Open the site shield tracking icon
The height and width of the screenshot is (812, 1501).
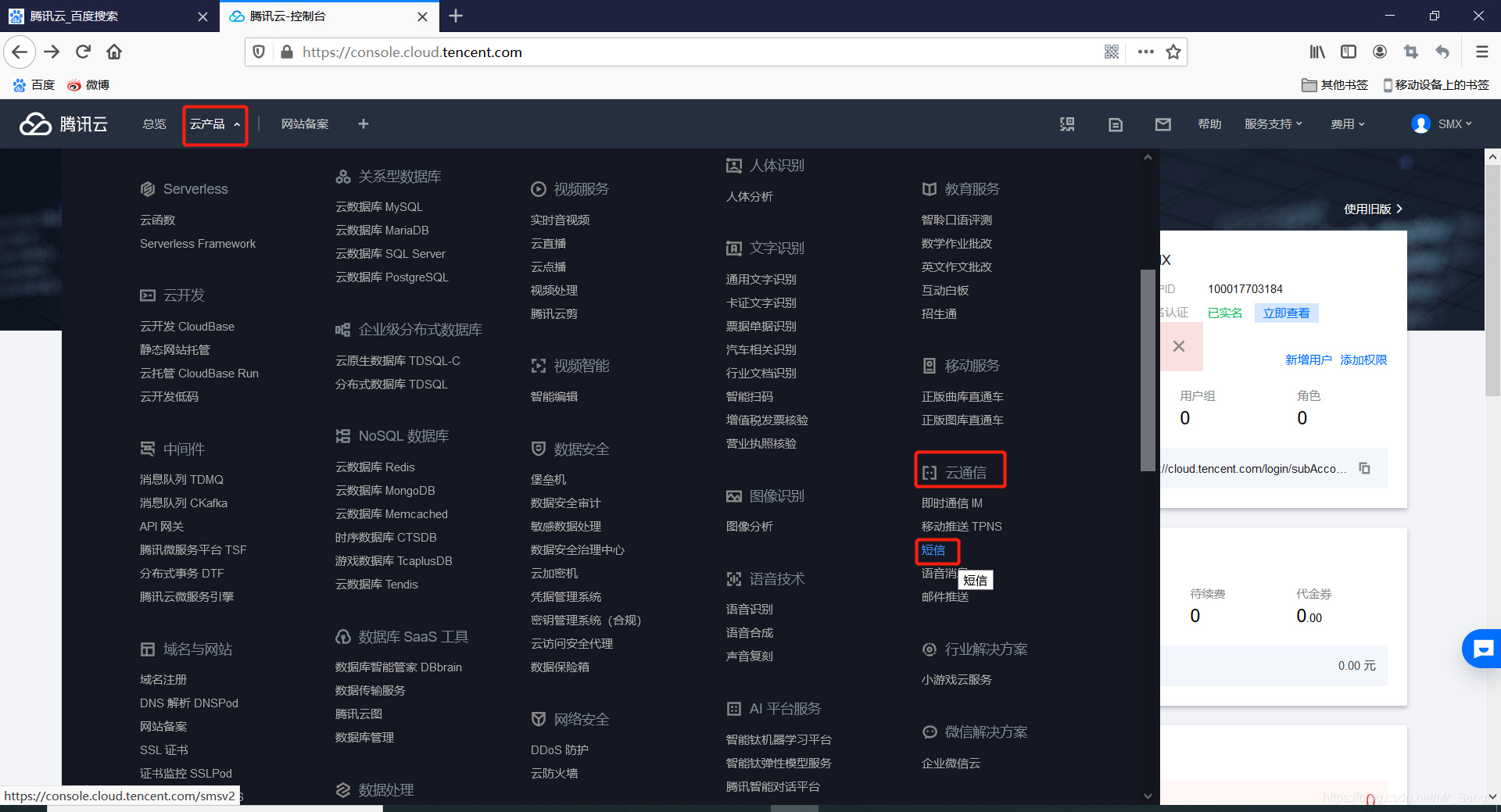(259, 52)
